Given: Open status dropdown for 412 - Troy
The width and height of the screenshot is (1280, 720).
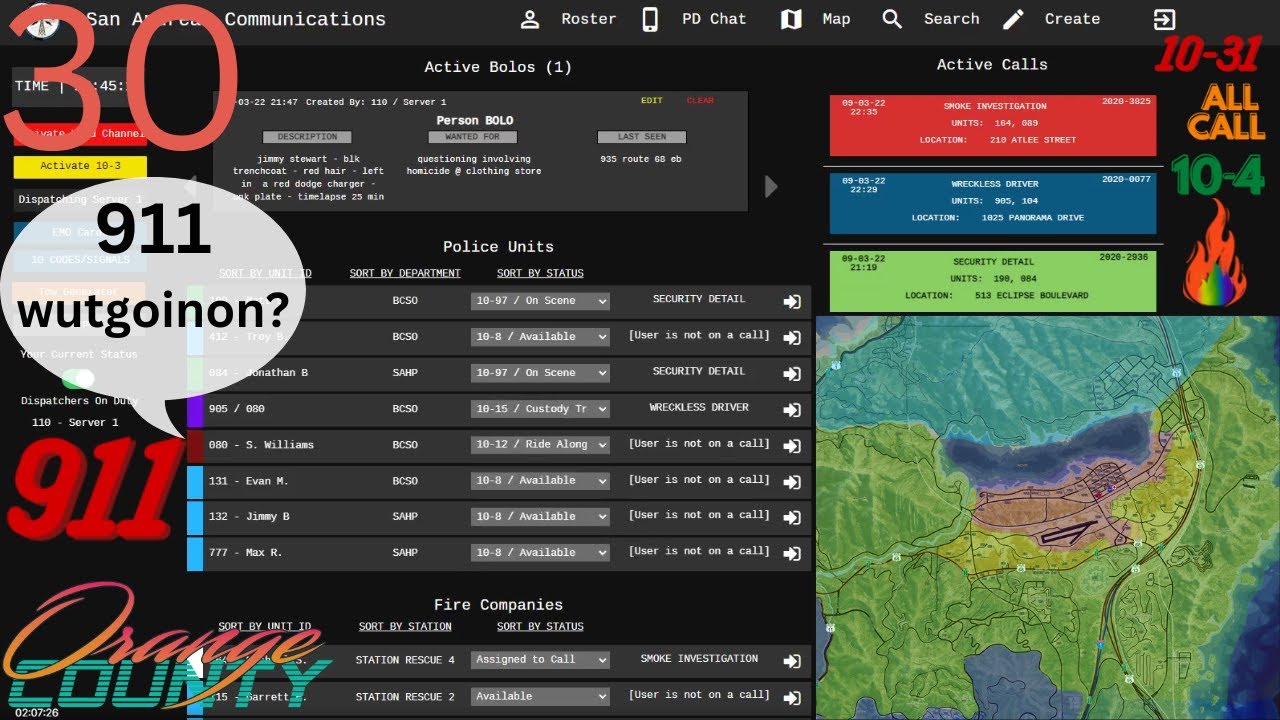Looking at the screenshot, I should click(540, 337).
